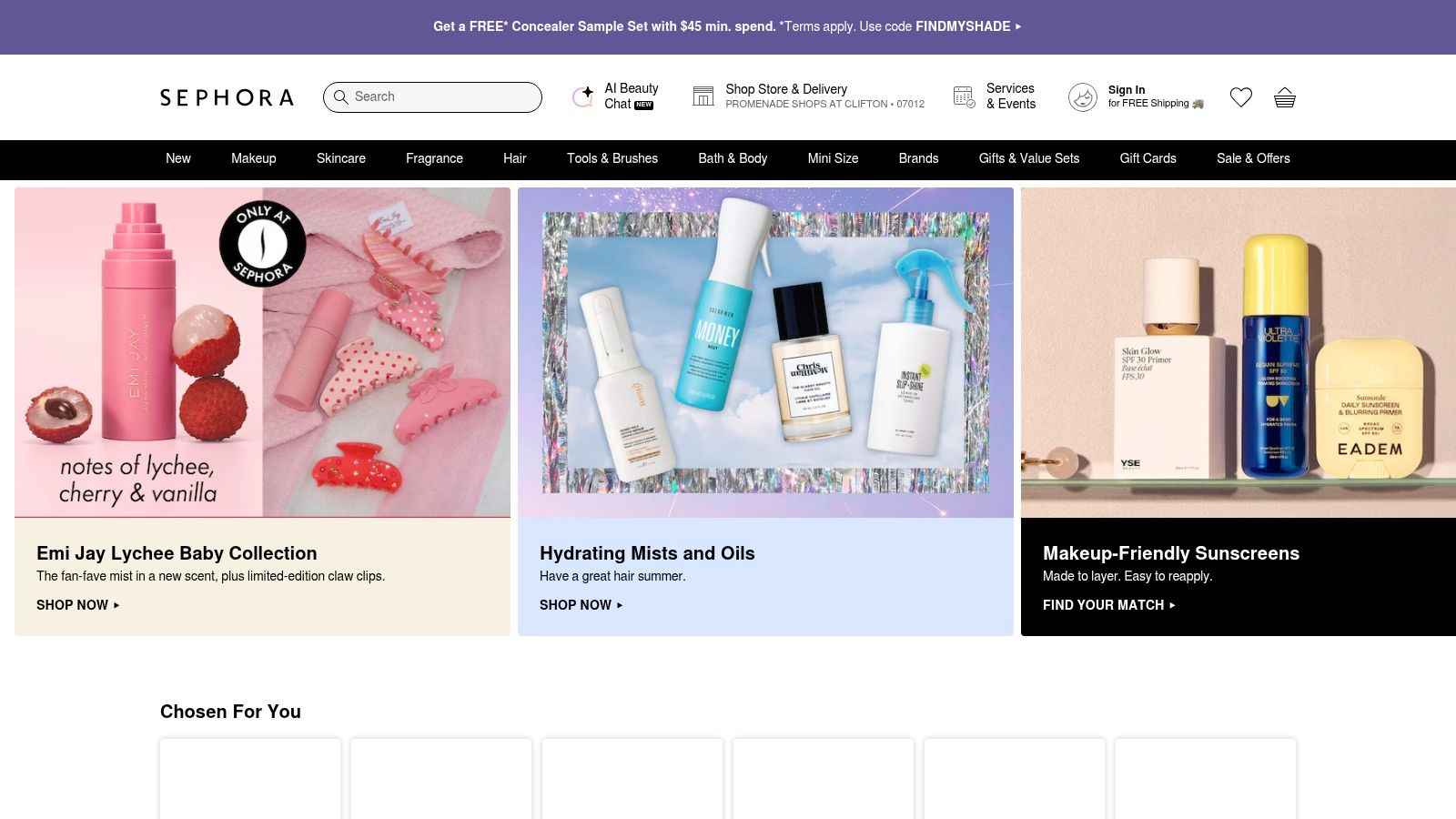Click the Sign In avatar icon
Image resolution: width=1456 pixels, height=819 pixels.
click(1083, 97)
